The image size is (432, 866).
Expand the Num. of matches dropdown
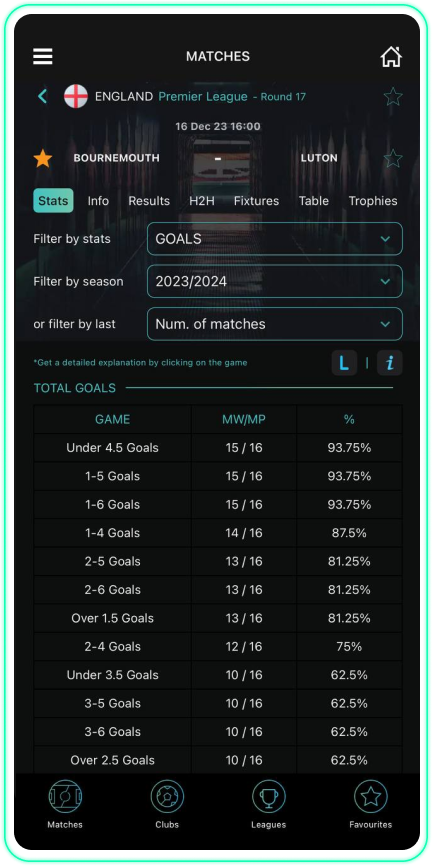tap(275, 324)
